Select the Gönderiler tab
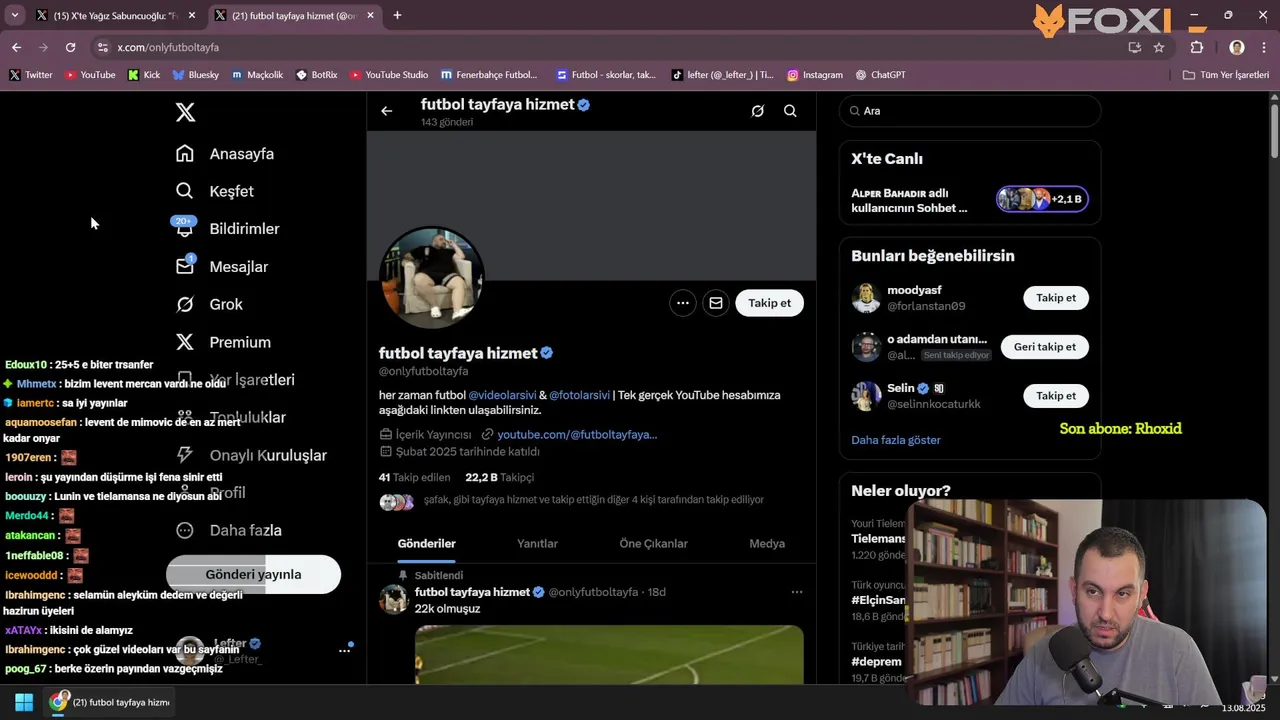The image size is (1280, 720). pyautogui.click(x=427, y=544)
